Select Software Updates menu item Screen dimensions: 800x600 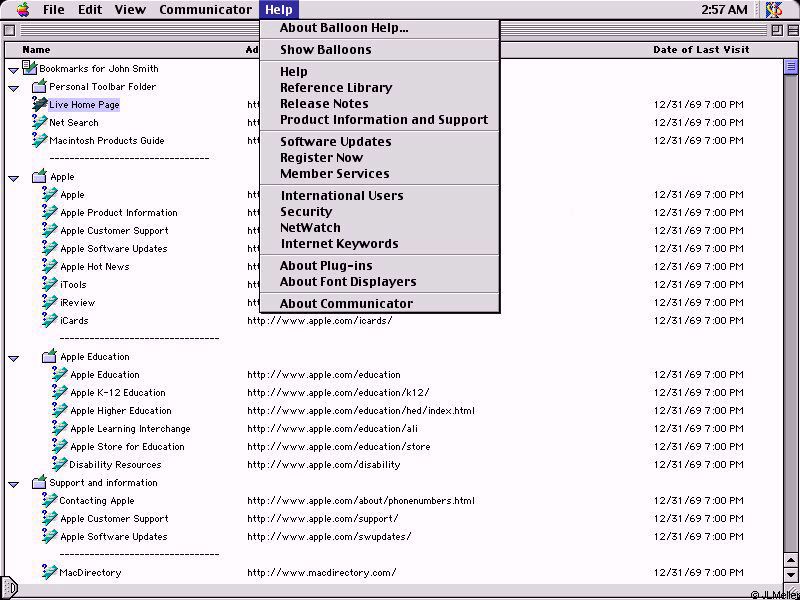[x=335, y=142]
